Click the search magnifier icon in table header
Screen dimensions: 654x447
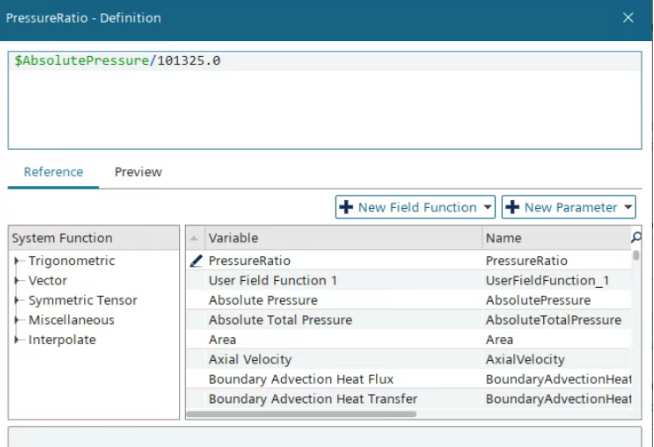636,238
